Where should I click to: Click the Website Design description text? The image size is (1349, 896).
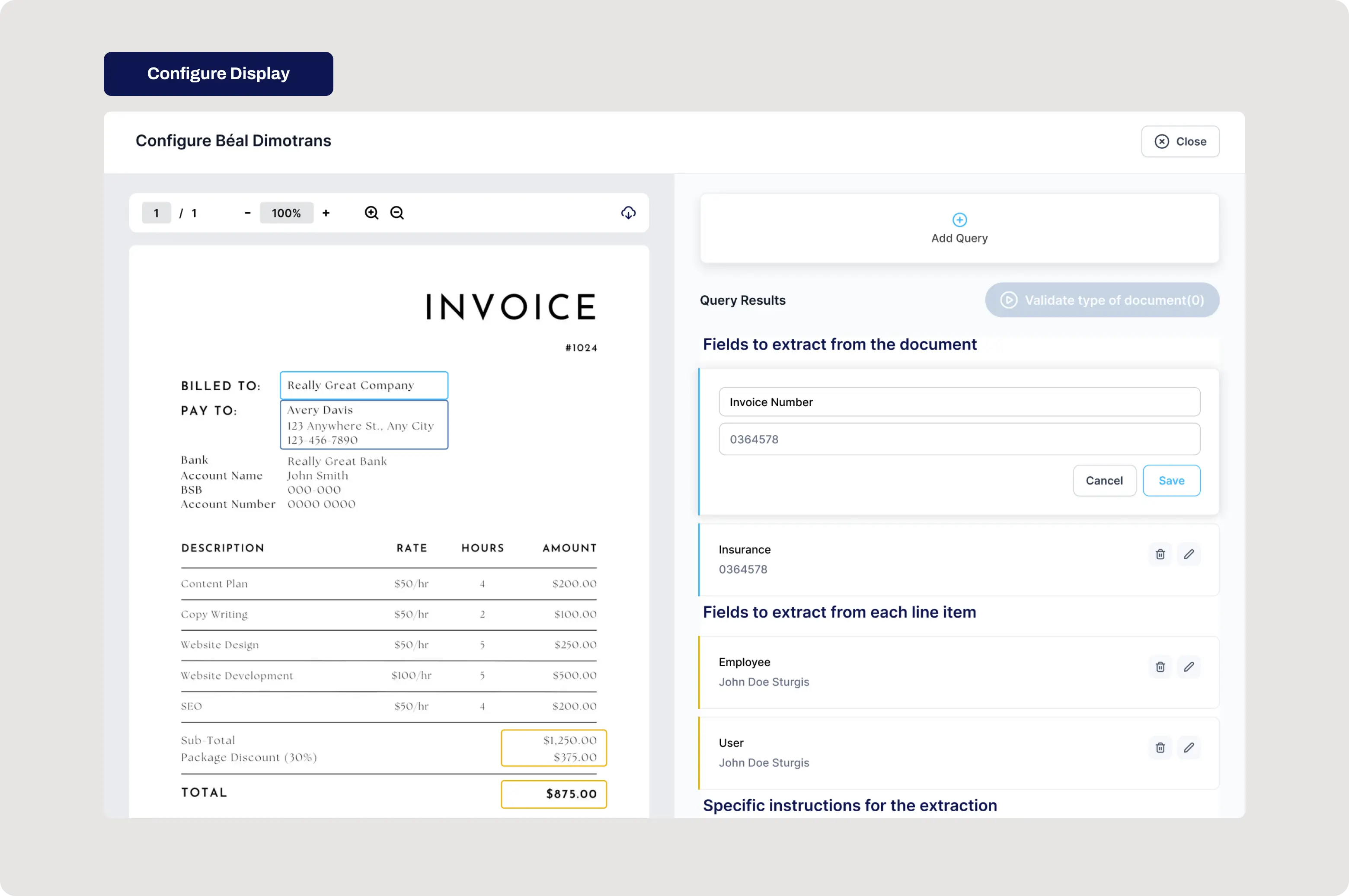(x=220, y=645)
